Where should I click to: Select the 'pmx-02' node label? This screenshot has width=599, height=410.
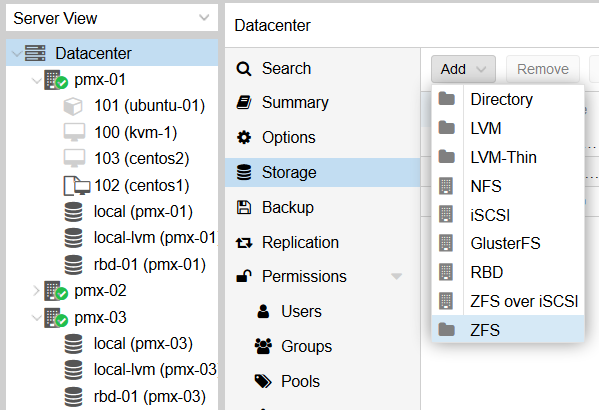(100, 291)
